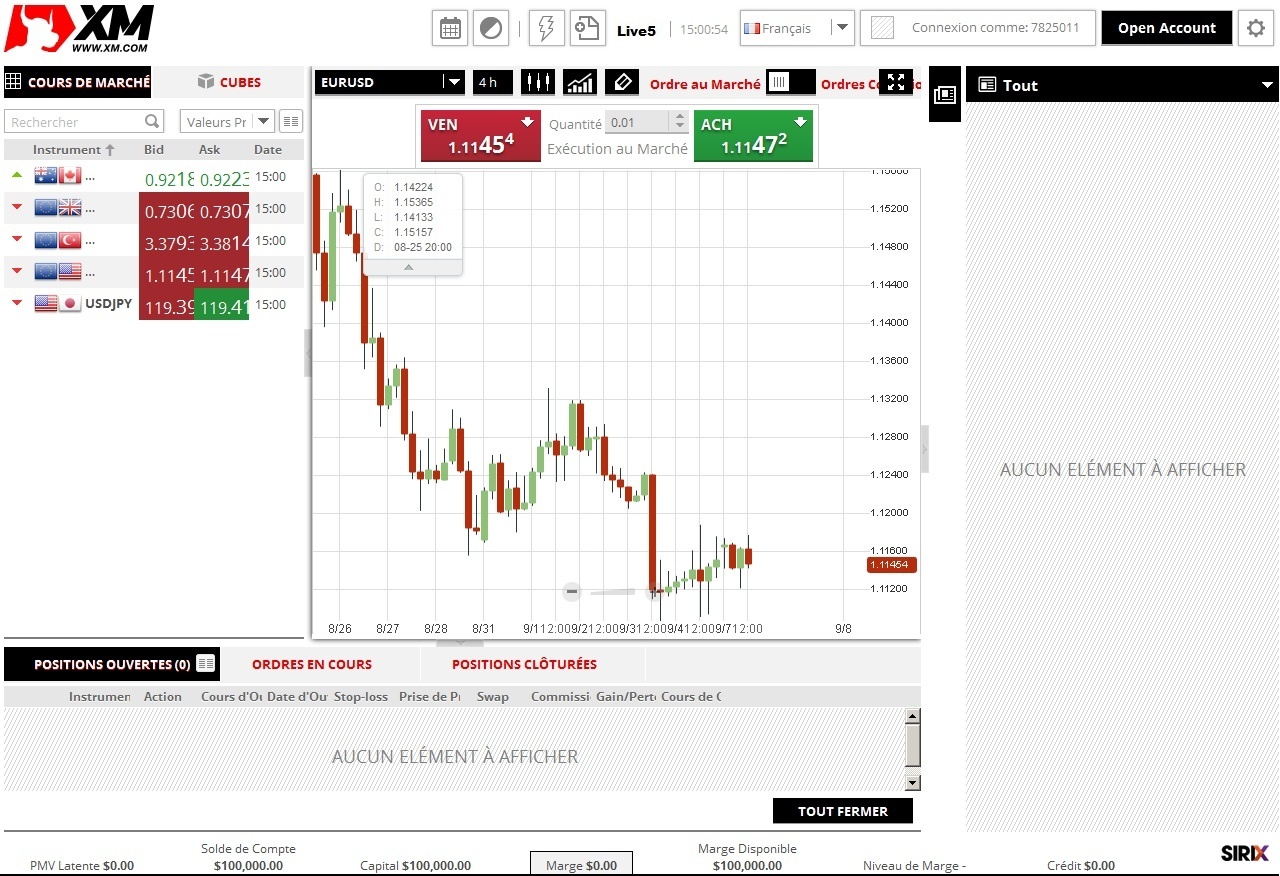
Task: Open the Français language dropdown
Action: tap(796, 28)
